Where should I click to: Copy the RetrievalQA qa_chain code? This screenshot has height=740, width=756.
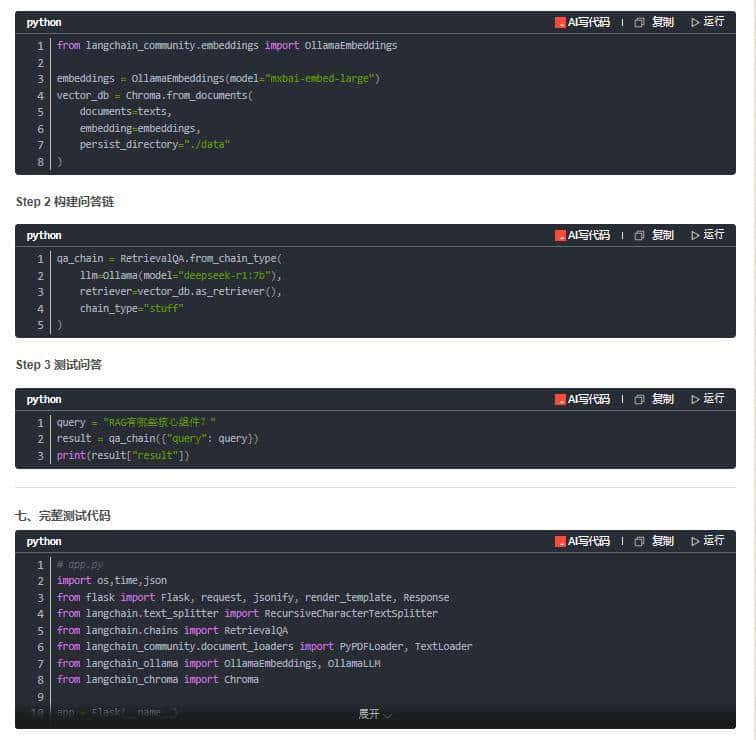tap(654, 235)
